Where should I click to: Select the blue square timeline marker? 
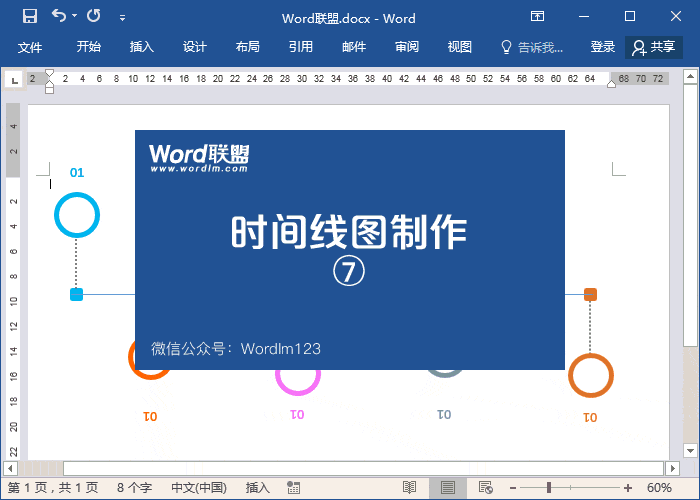76,295
